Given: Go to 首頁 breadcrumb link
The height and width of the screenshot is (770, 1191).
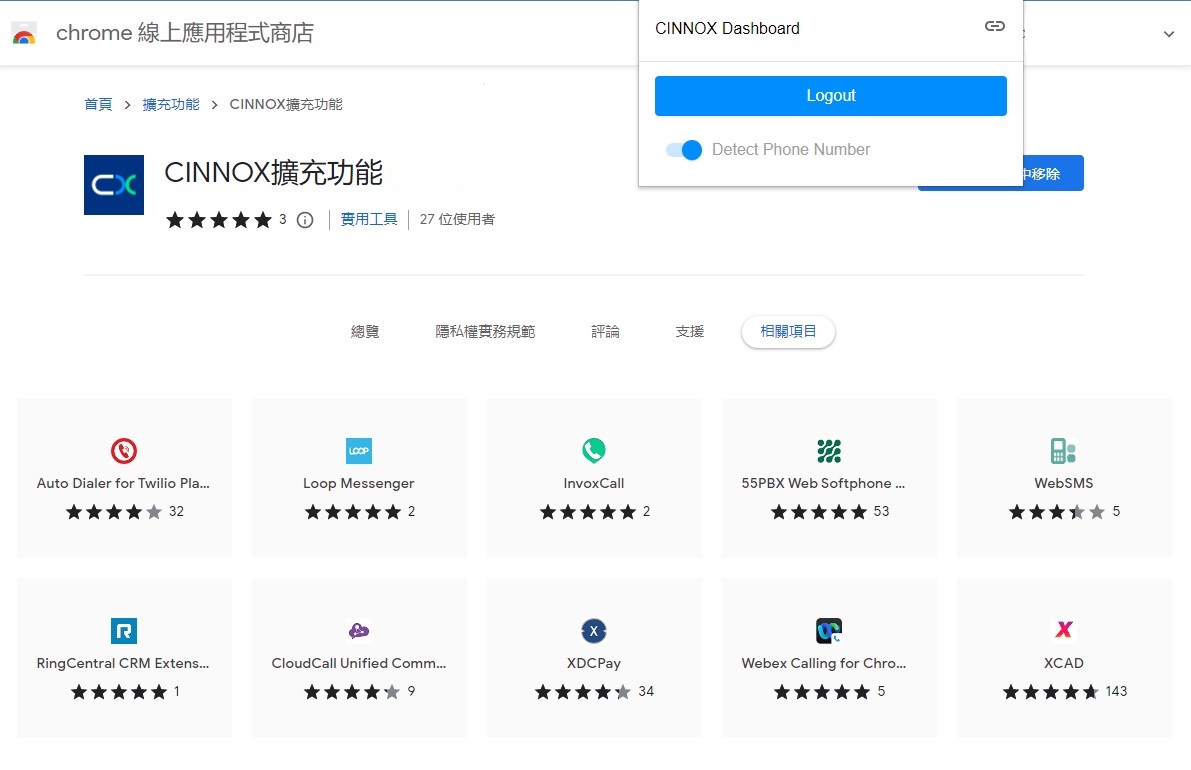Looking at the screenshot, I should [x=98, y=104].
